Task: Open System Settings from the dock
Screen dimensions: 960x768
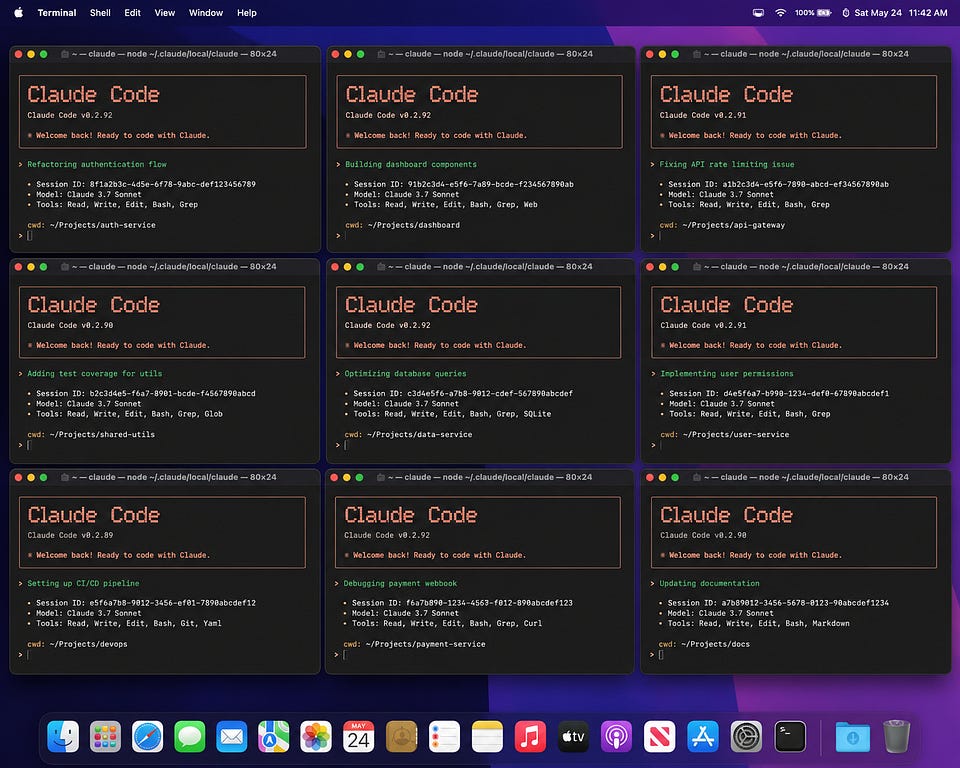Action: click(x=746, y=736)
